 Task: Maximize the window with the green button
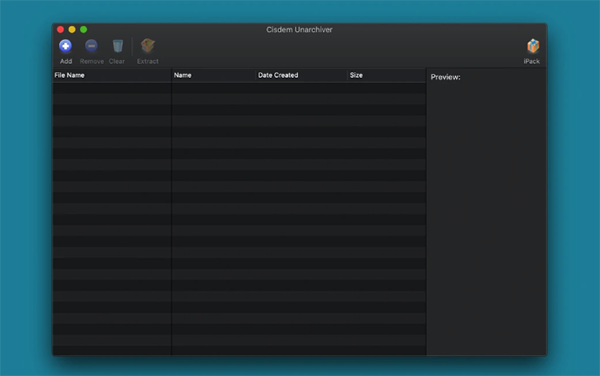(83, 29)
